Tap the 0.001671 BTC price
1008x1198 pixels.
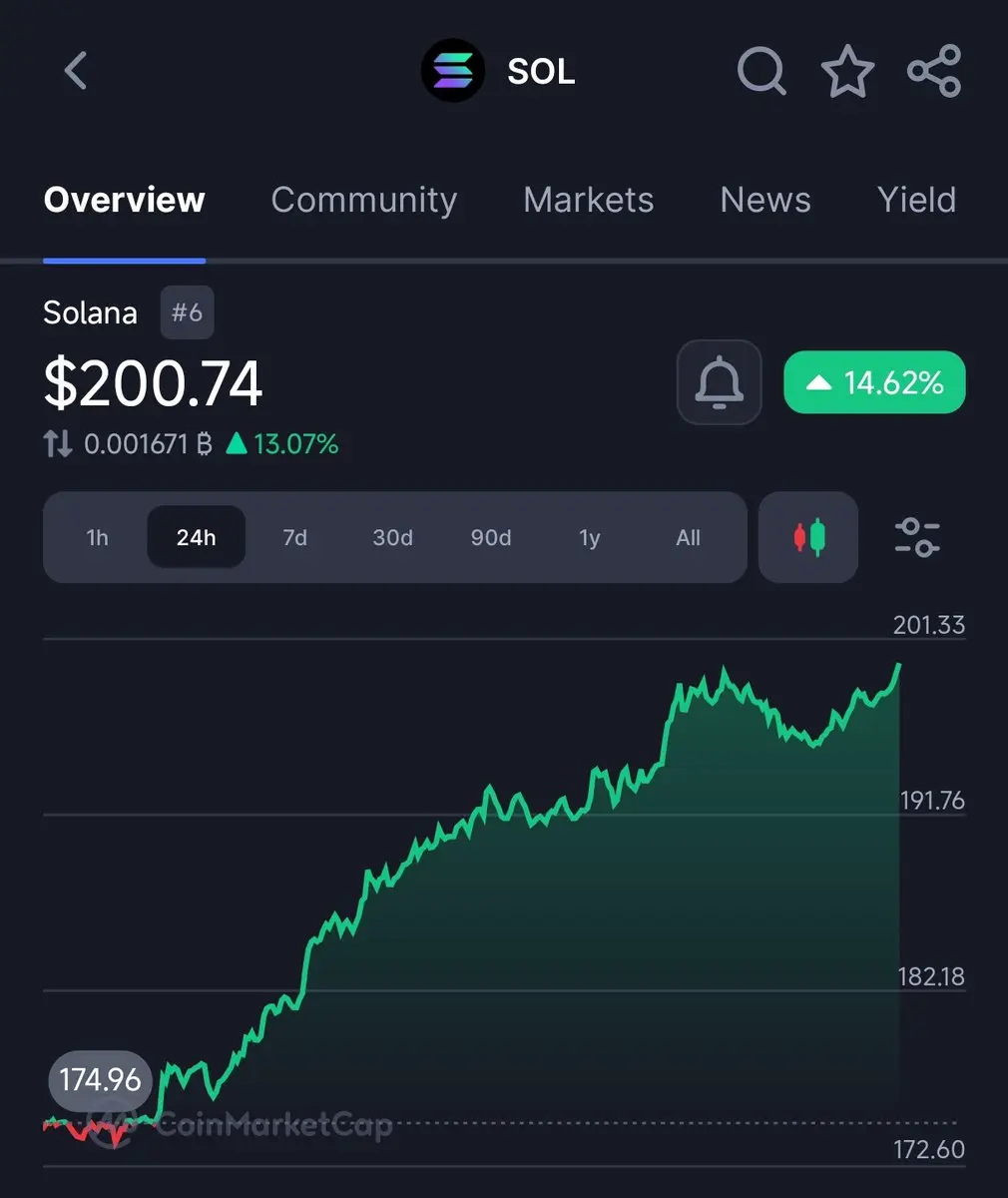click(148, 443)
